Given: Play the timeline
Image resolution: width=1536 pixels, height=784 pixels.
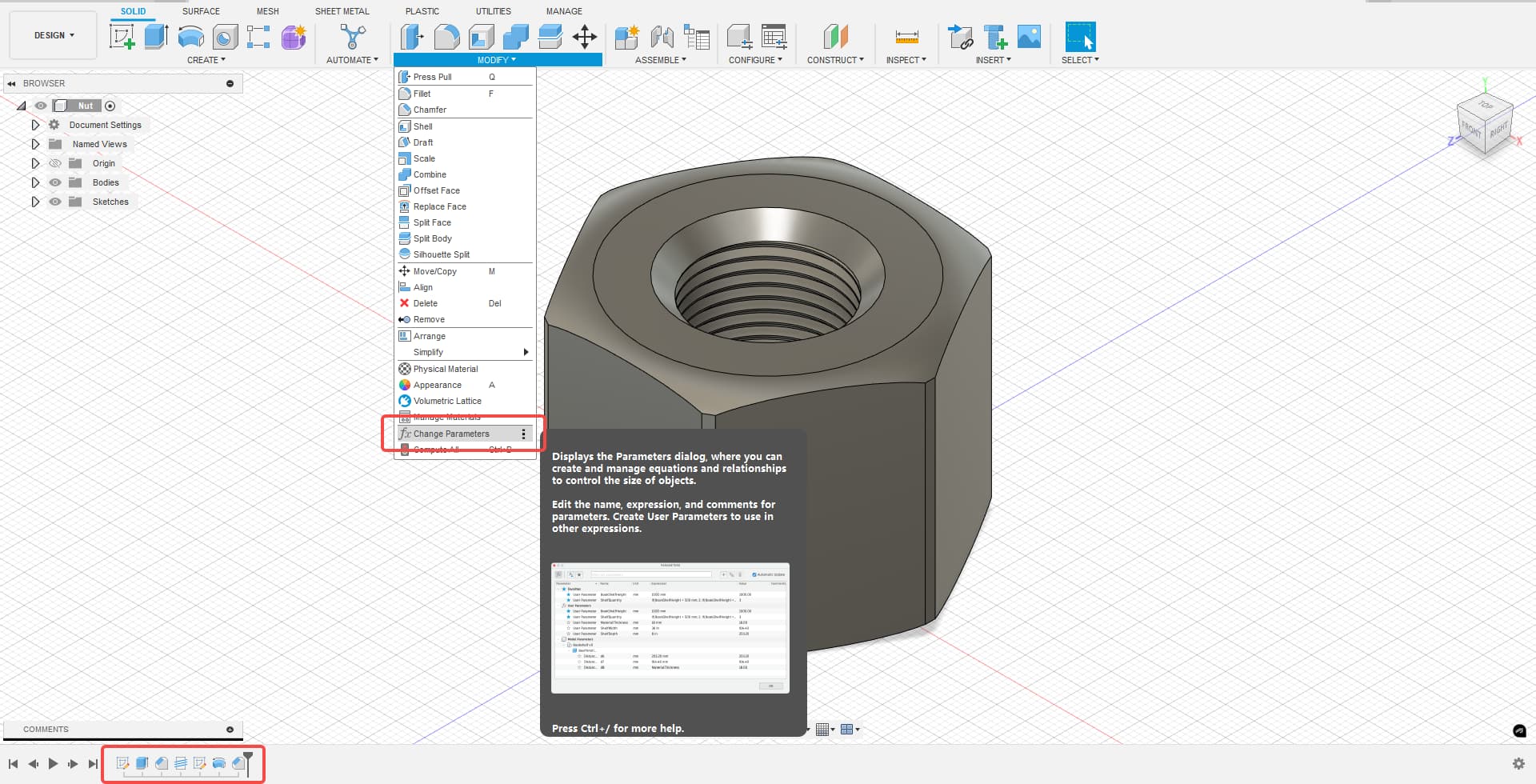Looking at the screenshot, I should [53, 764].
